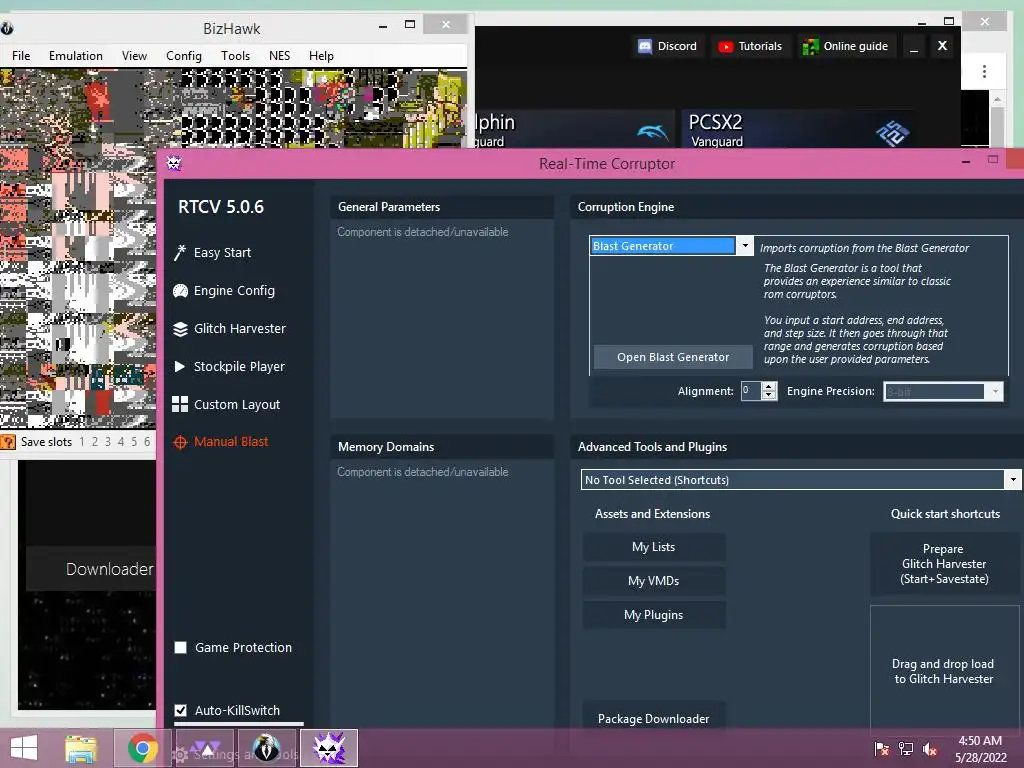Click network tray icon
The image size is (1024, 768).
(906, 749)
